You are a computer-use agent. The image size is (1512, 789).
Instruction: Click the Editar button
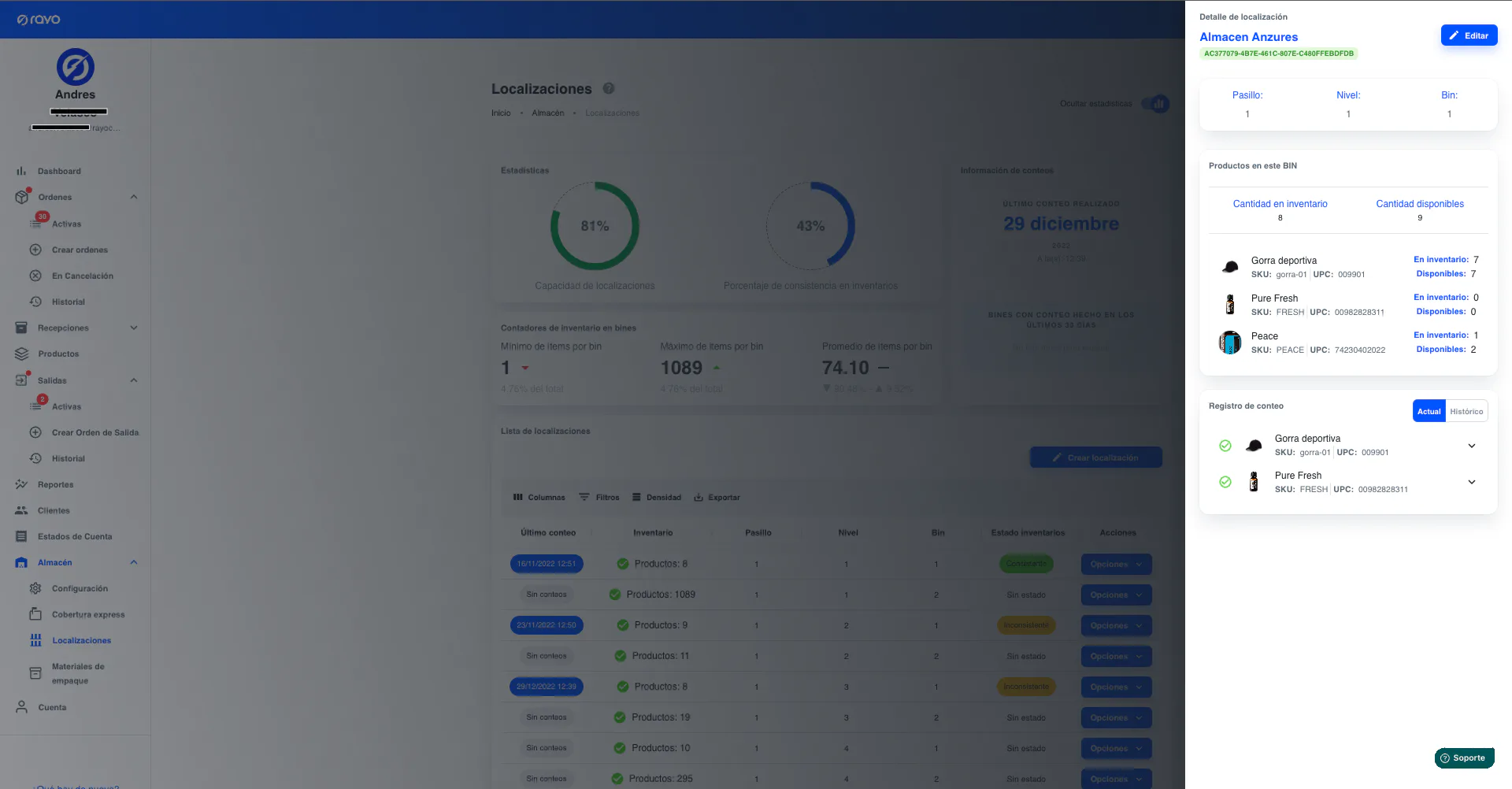(1469, 35)
